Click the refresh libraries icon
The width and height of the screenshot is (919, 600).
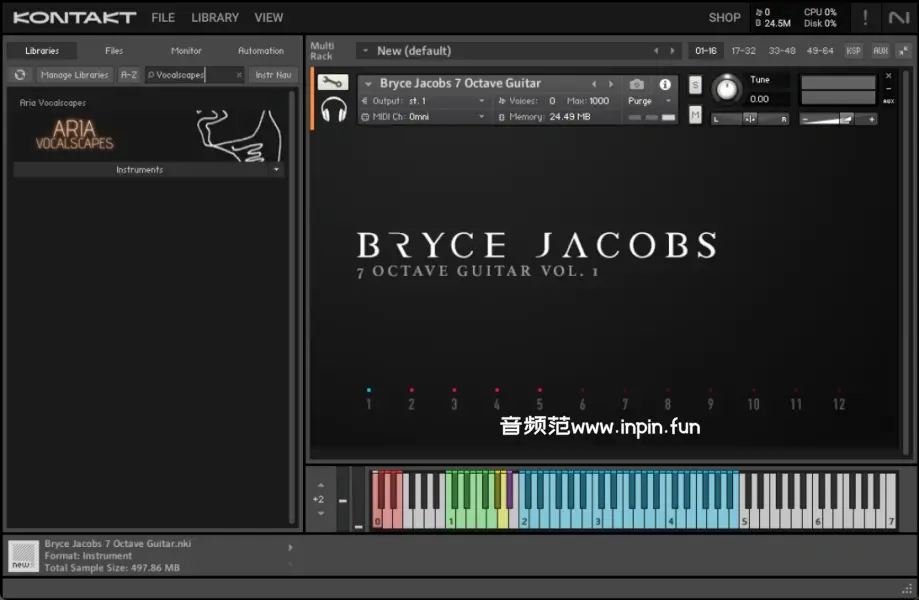point(20,75)
